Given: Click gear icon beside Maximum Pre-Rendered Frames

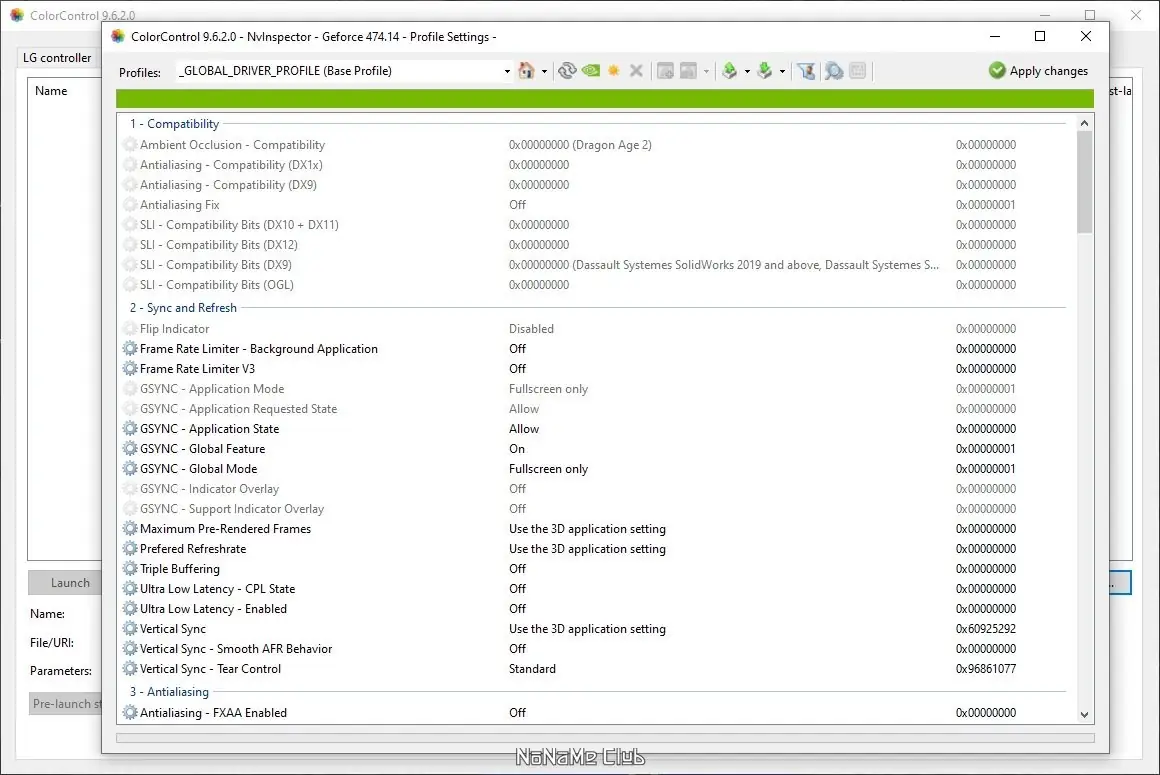Looking at the screenshot, I should tap(130, 528).
